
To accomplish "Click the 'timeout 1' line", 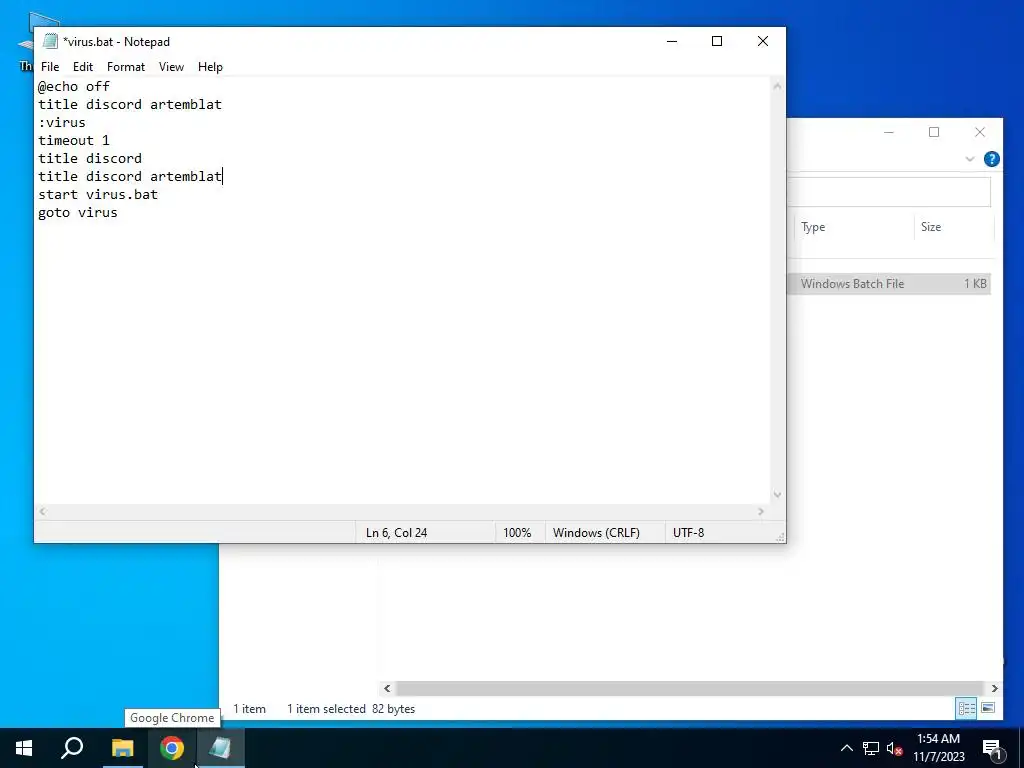I will click(x=74, y=140).
